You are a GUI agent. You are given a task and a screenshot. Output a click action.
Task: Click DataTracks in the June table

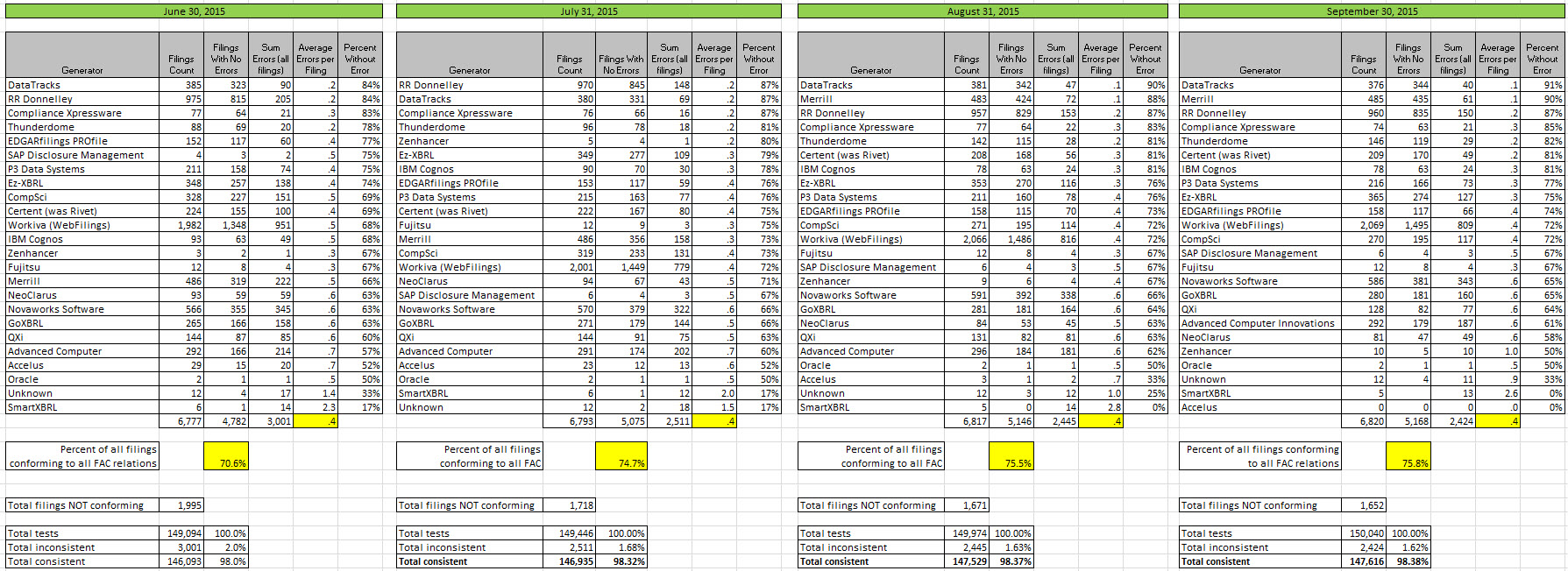pyautogui.click(x=82, y=85)
